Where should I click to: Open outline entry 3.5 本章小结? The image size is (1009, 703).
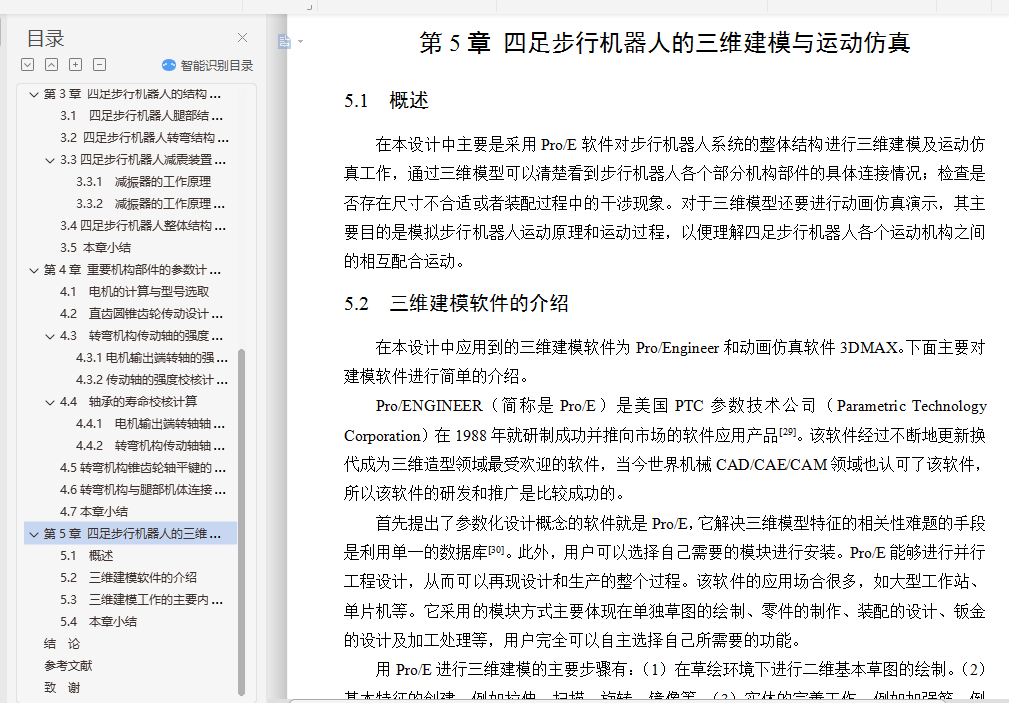click(x=95, y=247)
